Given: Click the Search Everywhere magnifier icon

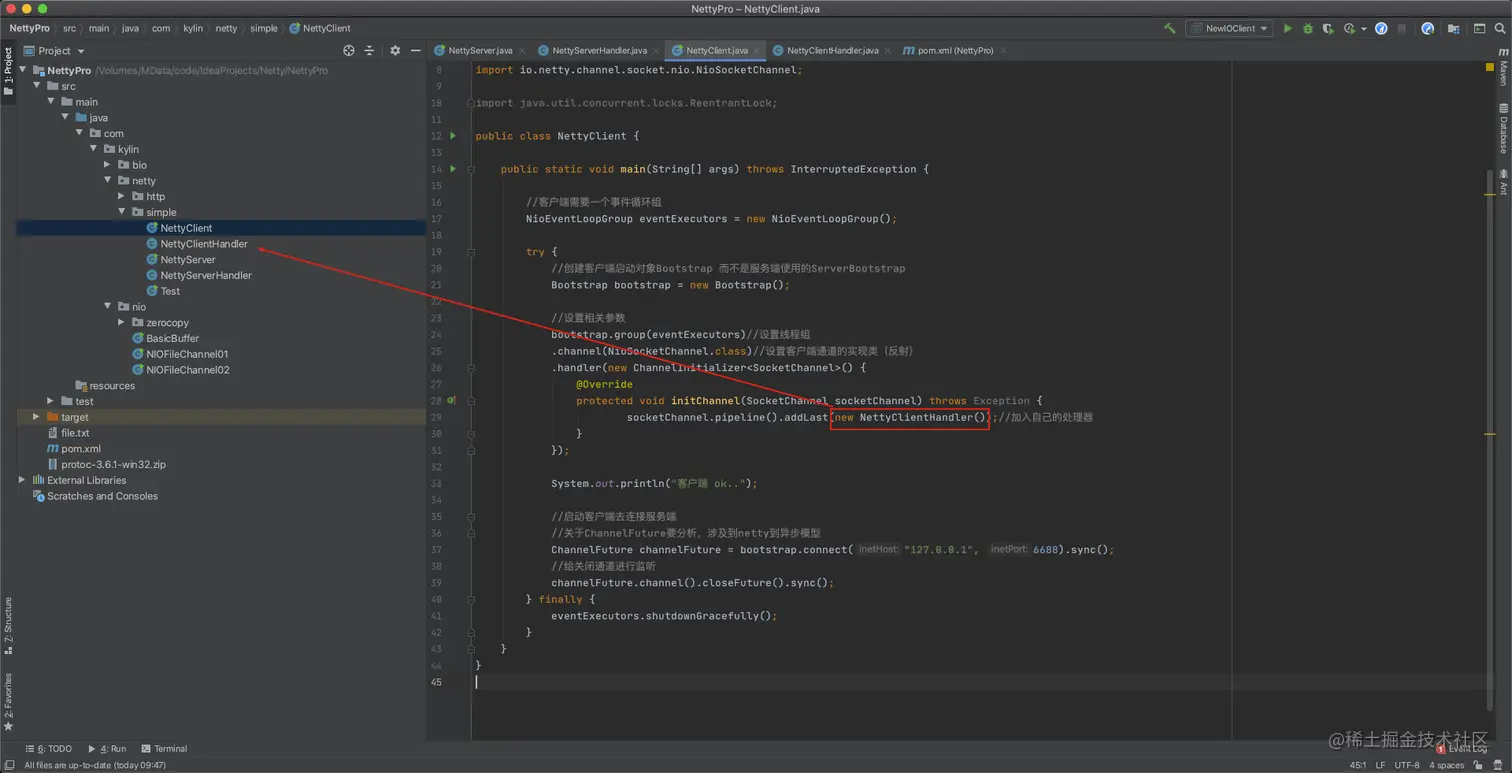Looking at the screenshot, I should click(x=1500, y=28).
